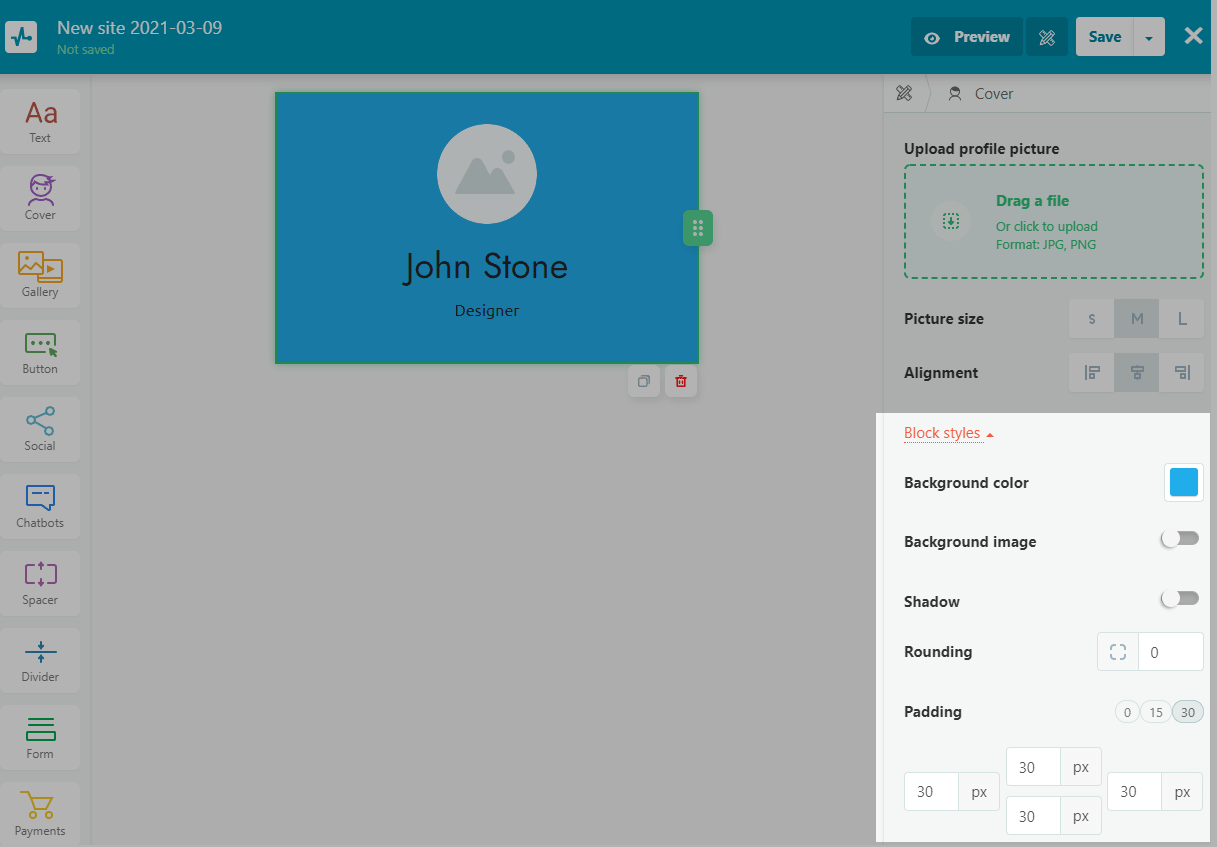Image resolution: width=1217 pixels, height=847 pixels.
Task: Duplicate the cover block
Action: coord(644,381)
